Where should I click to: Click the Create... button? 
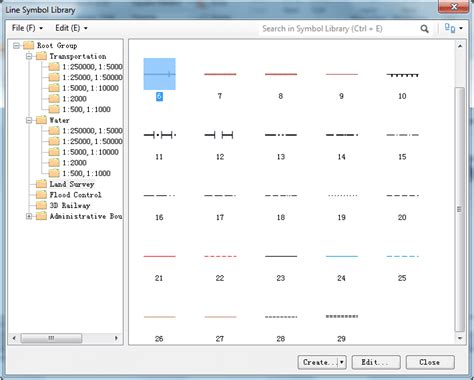pos(318,362)
